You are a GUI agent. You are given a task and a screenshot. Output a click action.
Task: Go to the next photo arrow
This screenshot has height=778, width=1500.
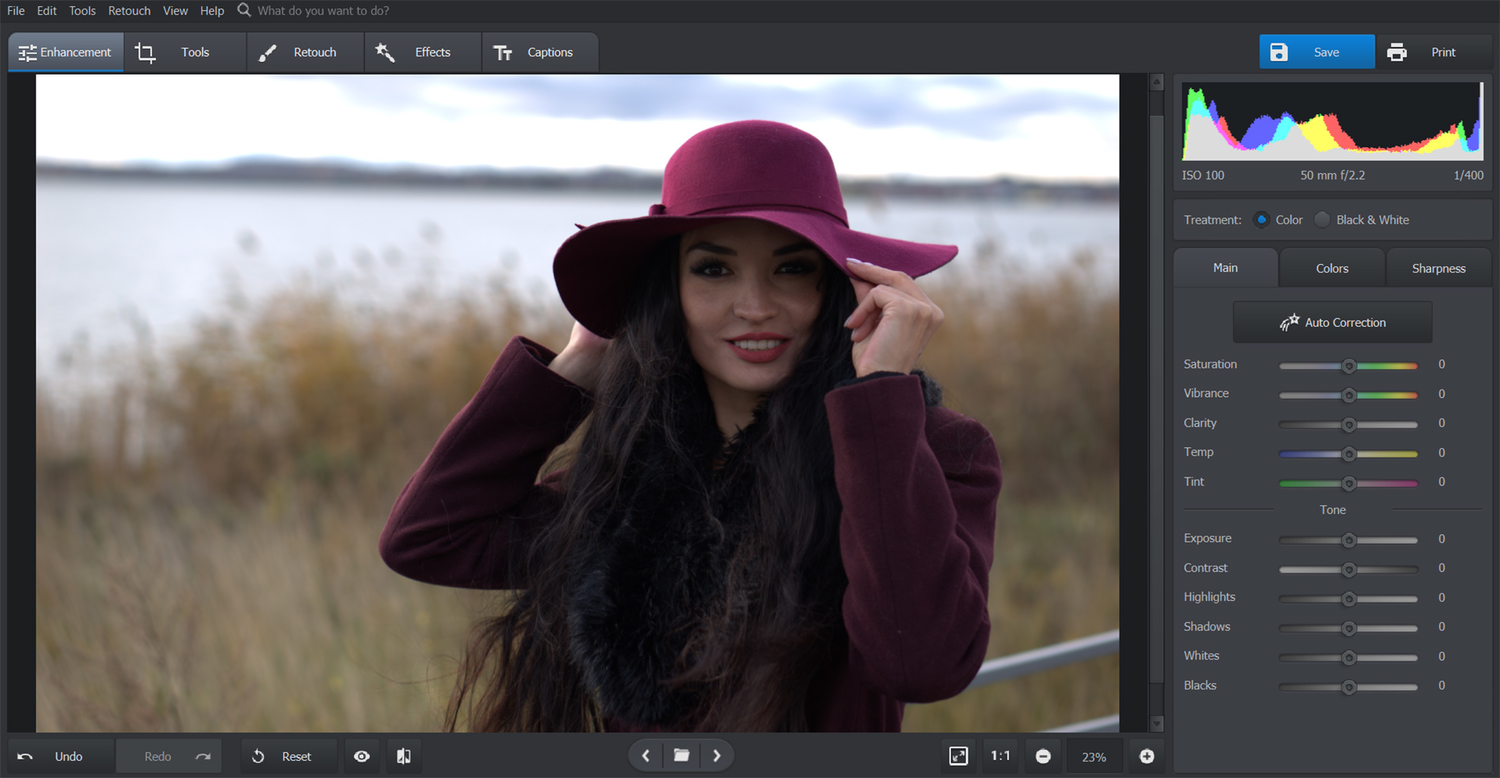(716, 756)
